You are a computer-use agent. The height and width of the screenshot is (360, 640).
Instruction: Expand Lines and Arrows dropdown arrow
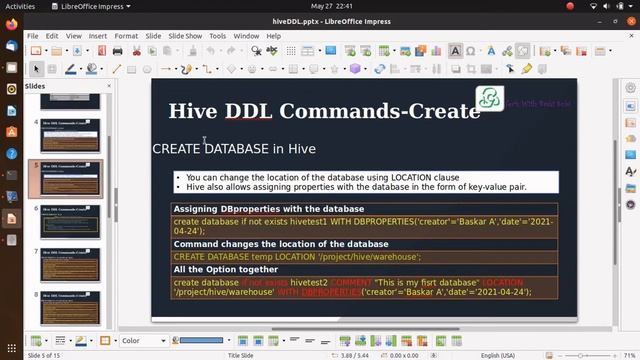(x=176, y=69)
